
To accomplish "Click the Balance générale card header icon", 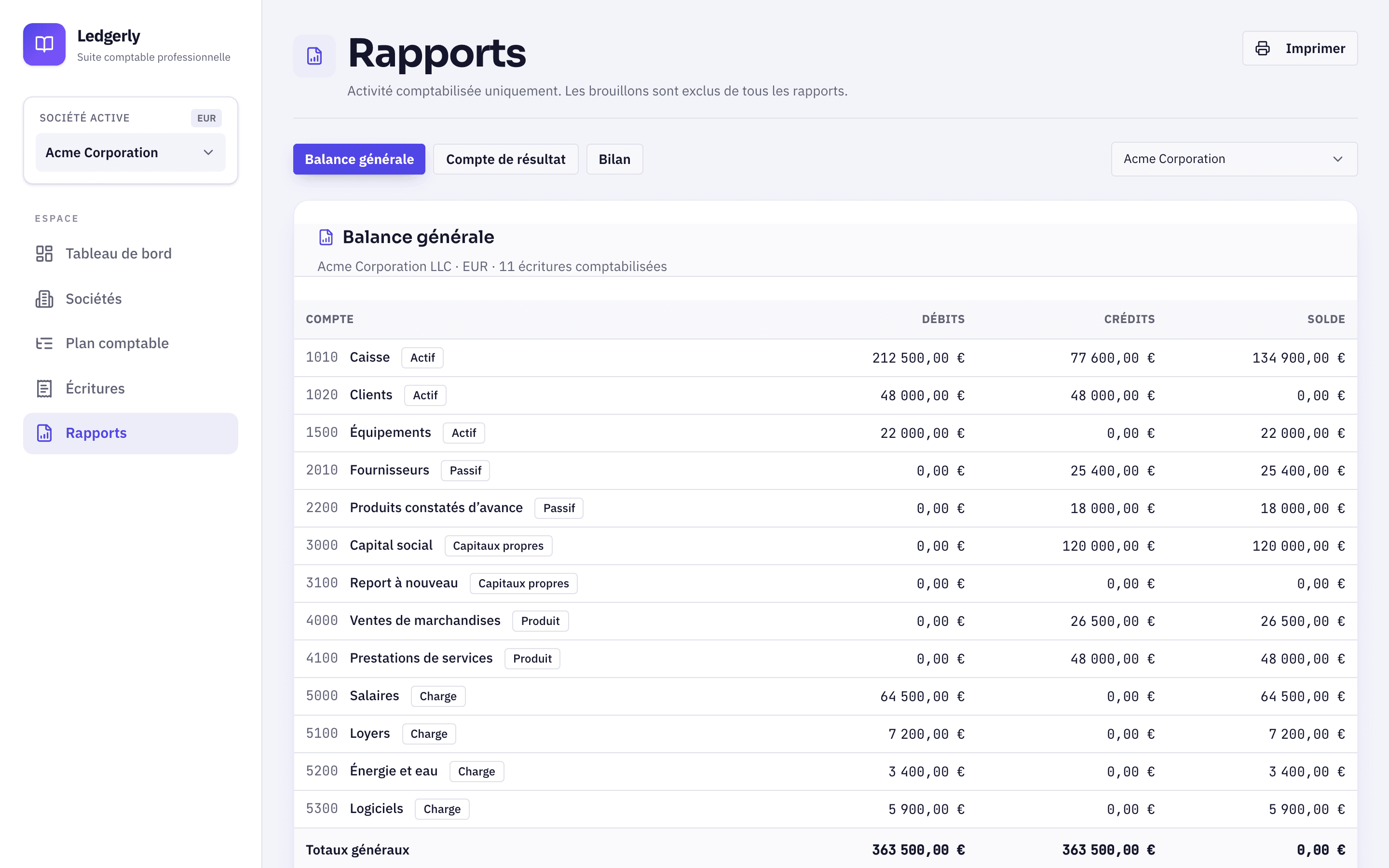I will coord(326,237).
